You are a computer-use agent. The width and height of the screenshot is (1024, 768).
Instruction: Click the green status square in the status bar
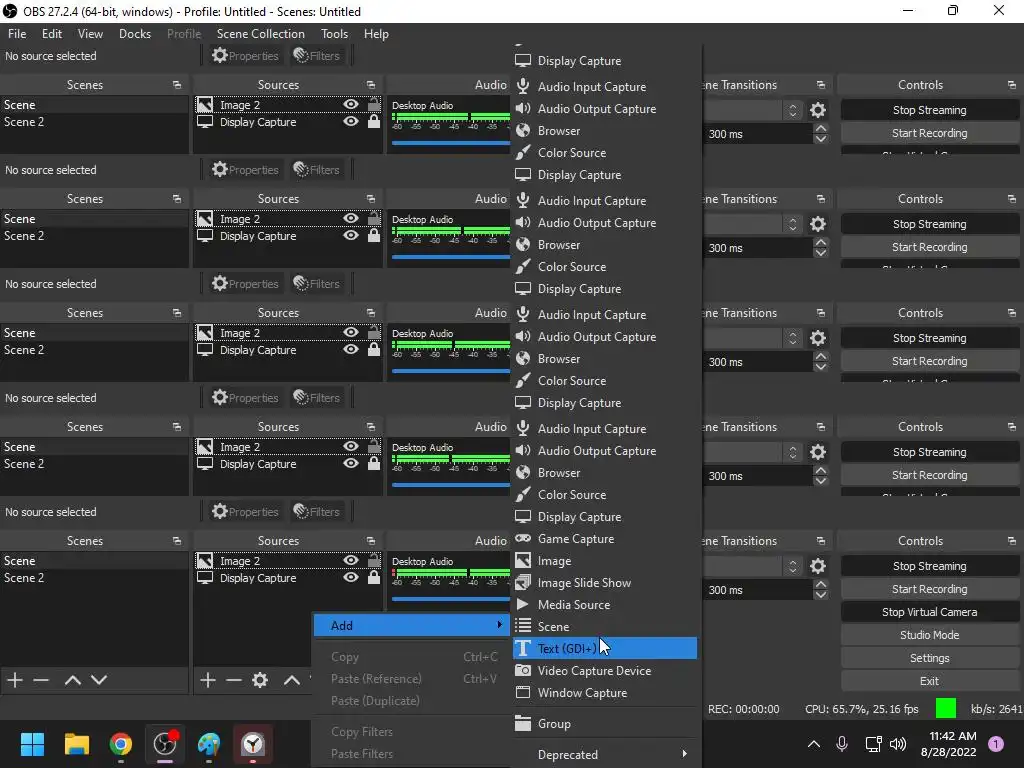click(x=946, y=709)
